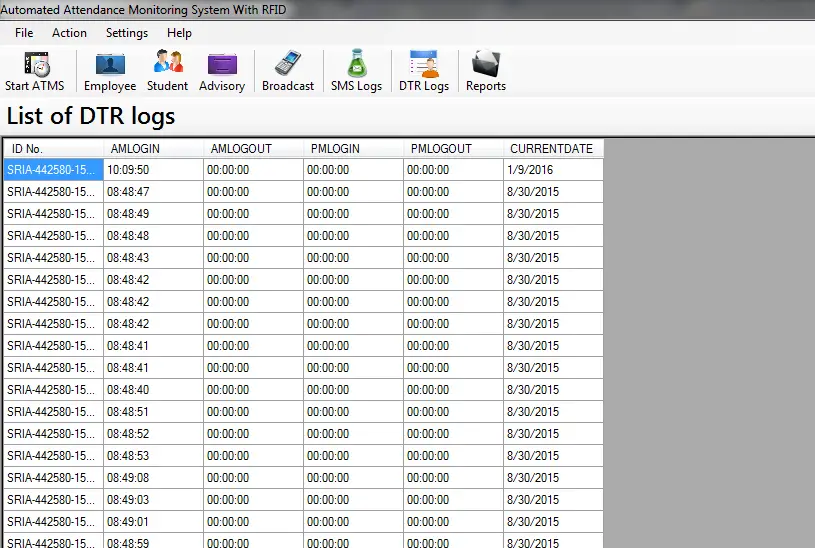
Task: Select the PMLOGOUT cell in the 08:49:08 row
Action: click(453, 478)
